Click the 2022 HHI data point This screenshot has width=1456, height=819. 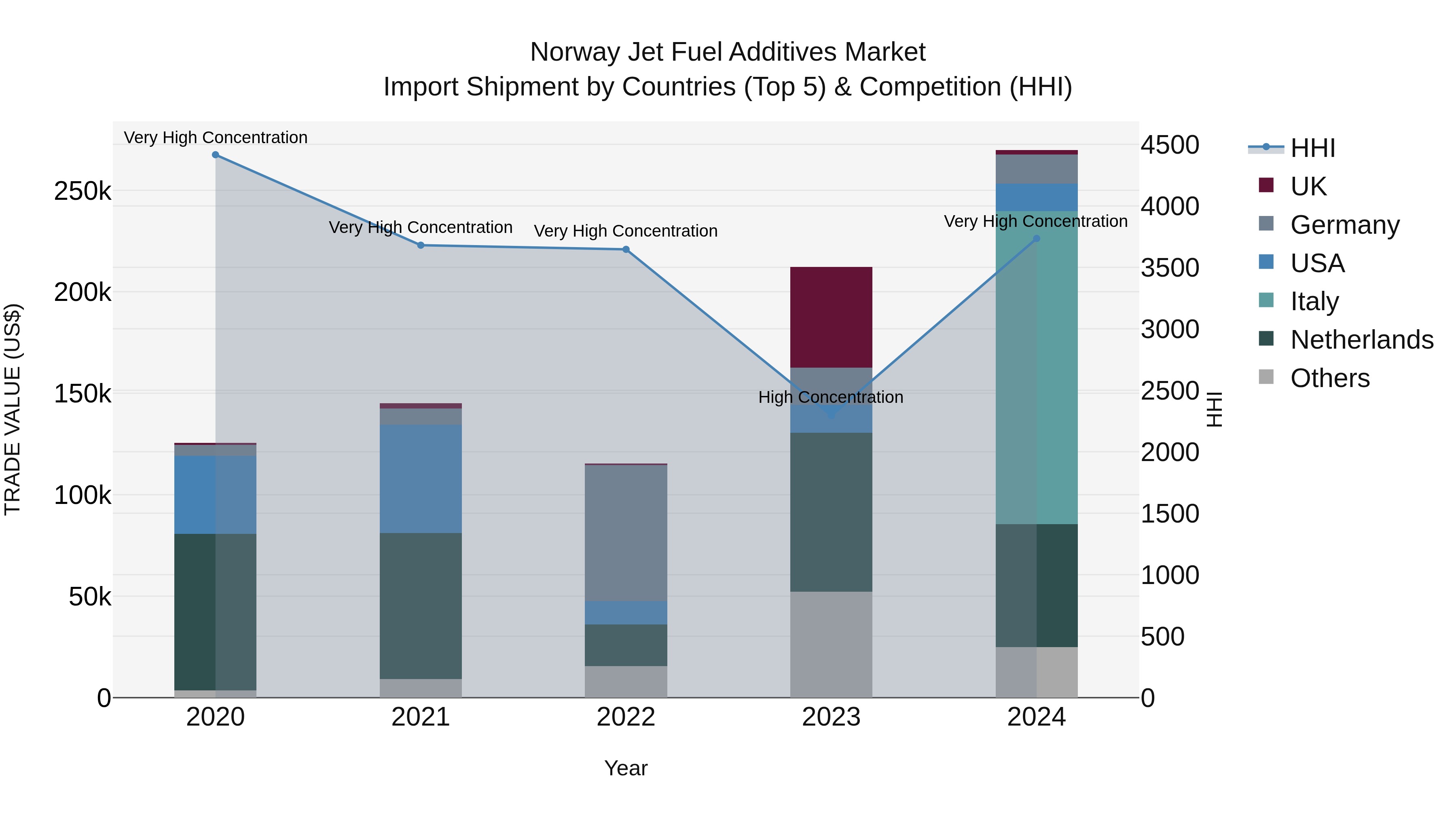(x=626, y=249)
